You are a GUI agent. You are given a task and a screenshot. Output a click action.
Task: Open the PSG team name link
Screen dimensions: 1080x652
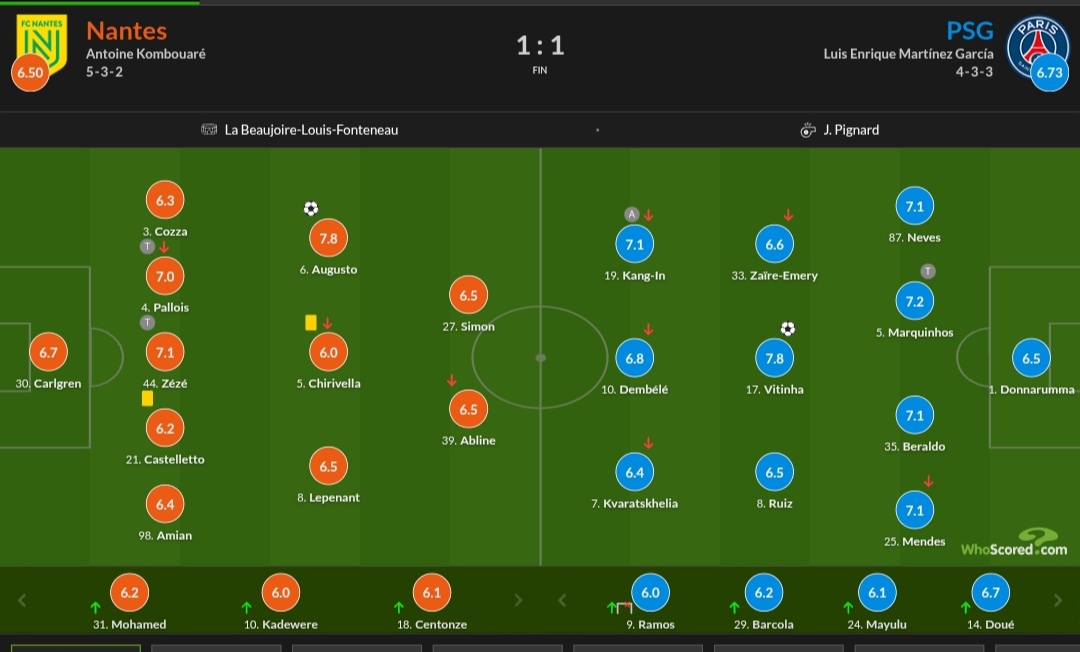[x=970, y=31]
